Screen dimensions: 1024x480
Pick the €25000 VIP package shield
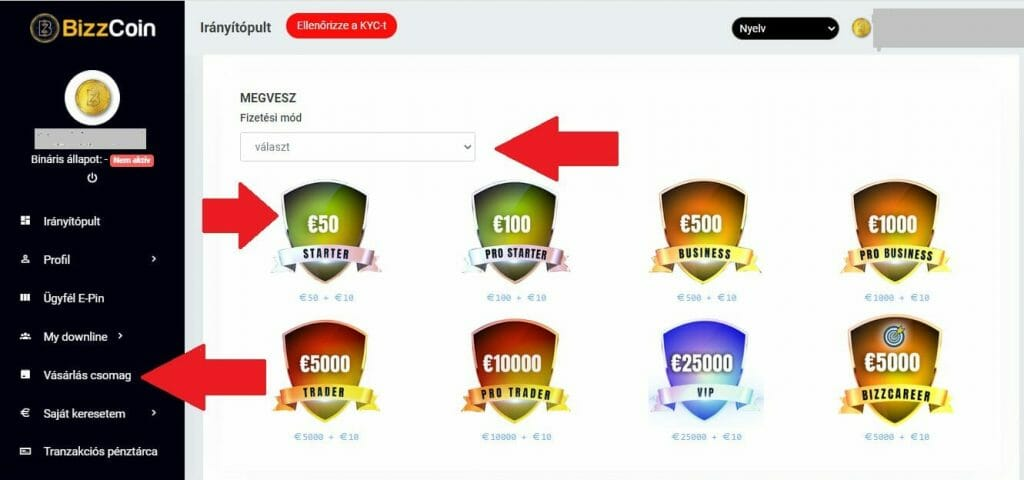[x=704, y=370]
